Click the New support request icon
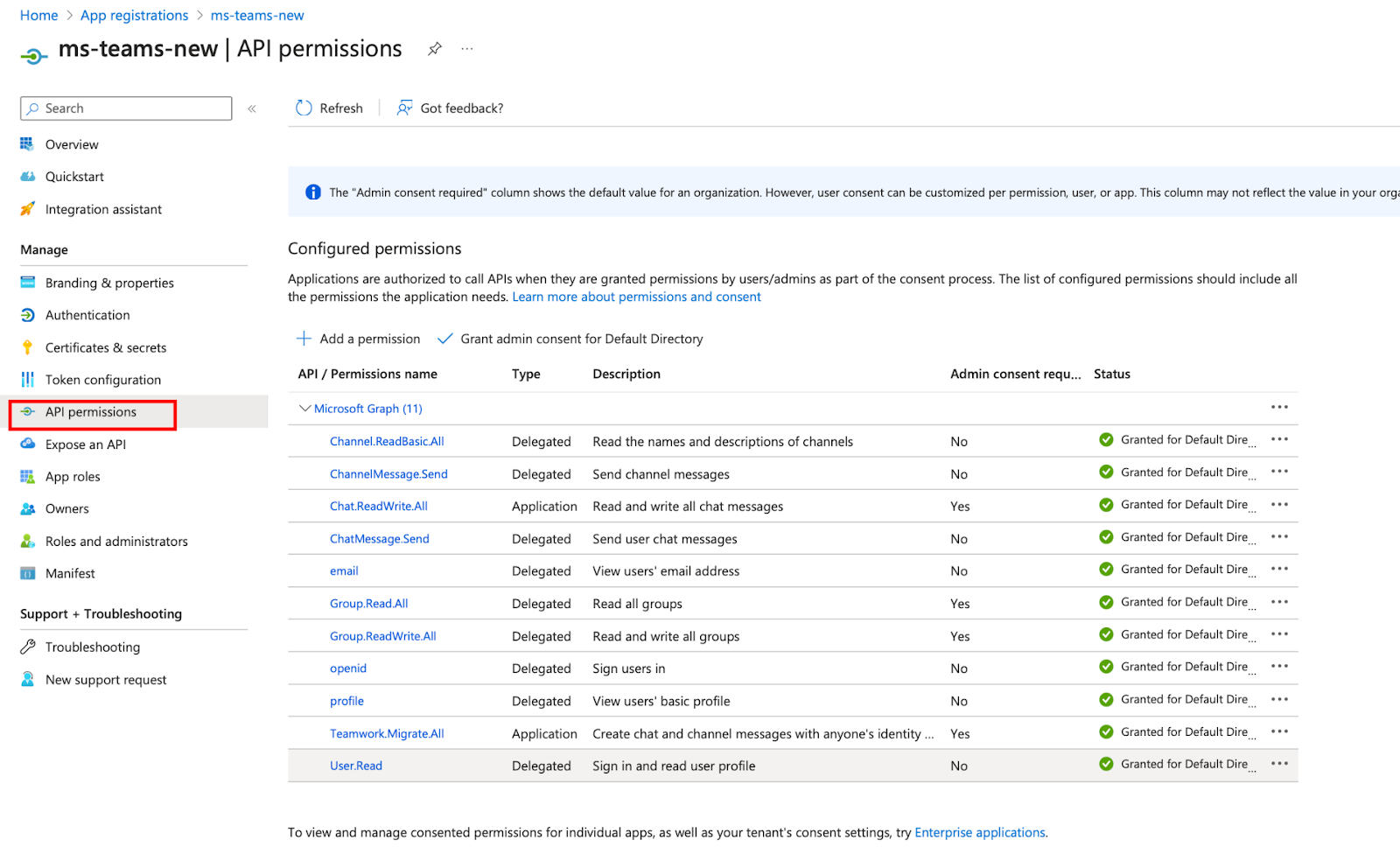 coord(27,680)
